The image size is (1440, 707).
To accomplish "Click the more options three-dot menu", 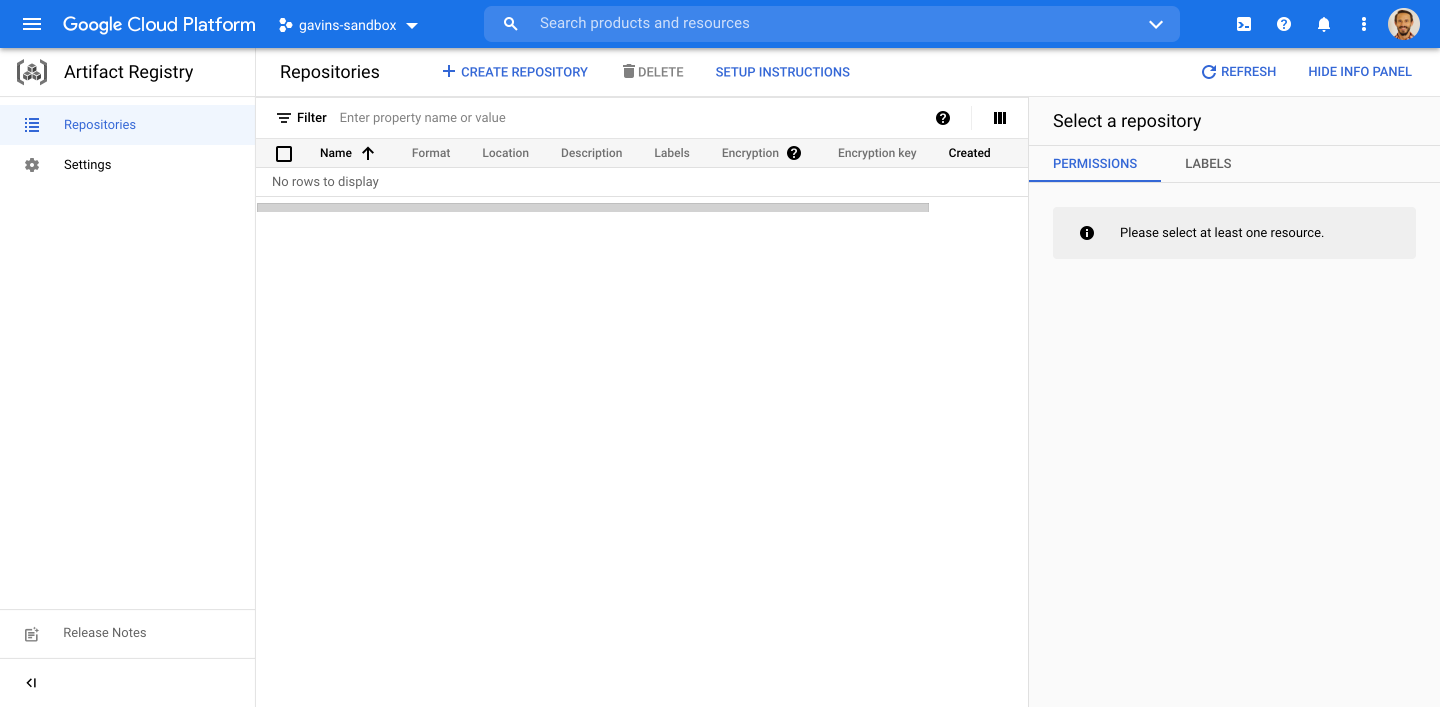I will pyautogui.click(x=1363, y=24).
